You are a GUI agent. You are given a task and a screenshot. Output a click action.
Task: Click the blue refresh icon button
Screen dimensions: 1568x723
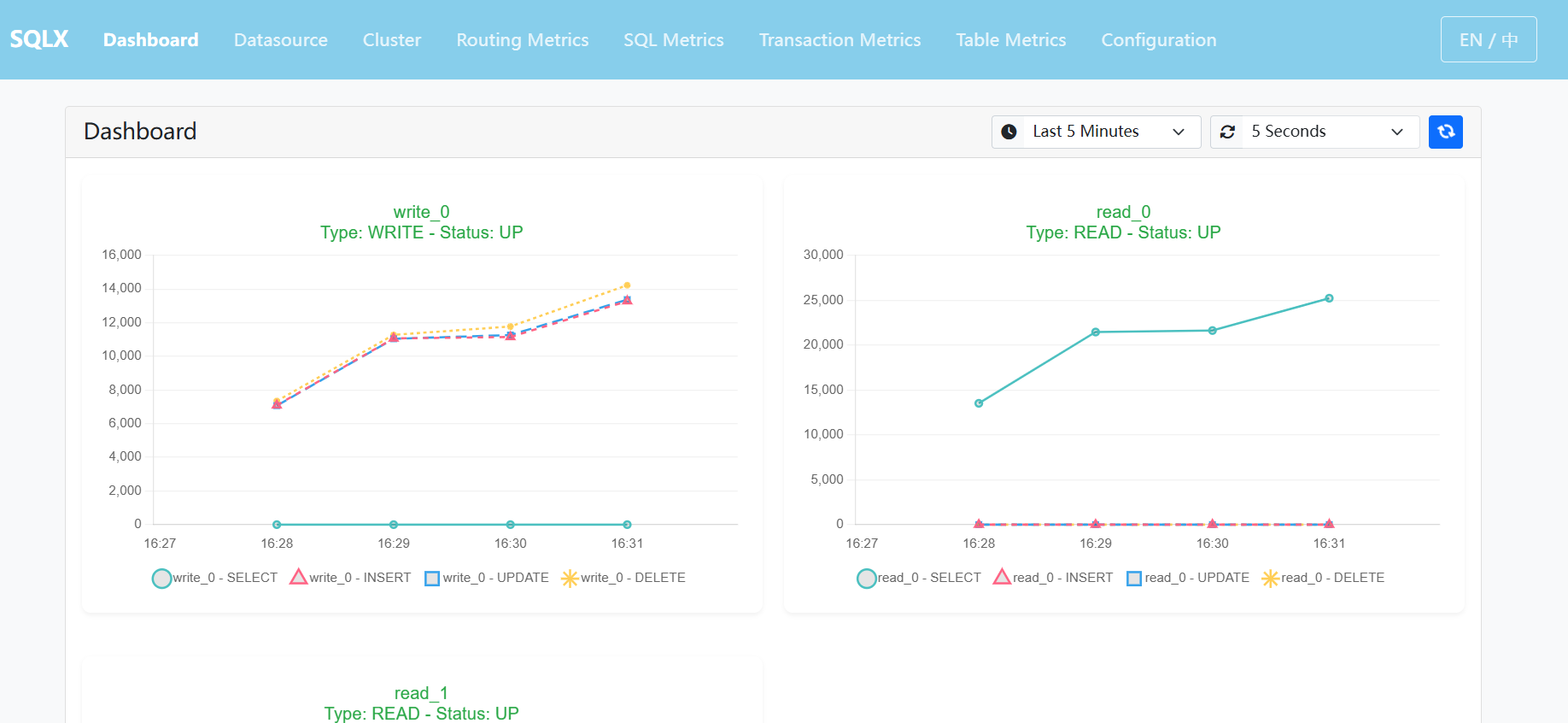coord(1445,132)
